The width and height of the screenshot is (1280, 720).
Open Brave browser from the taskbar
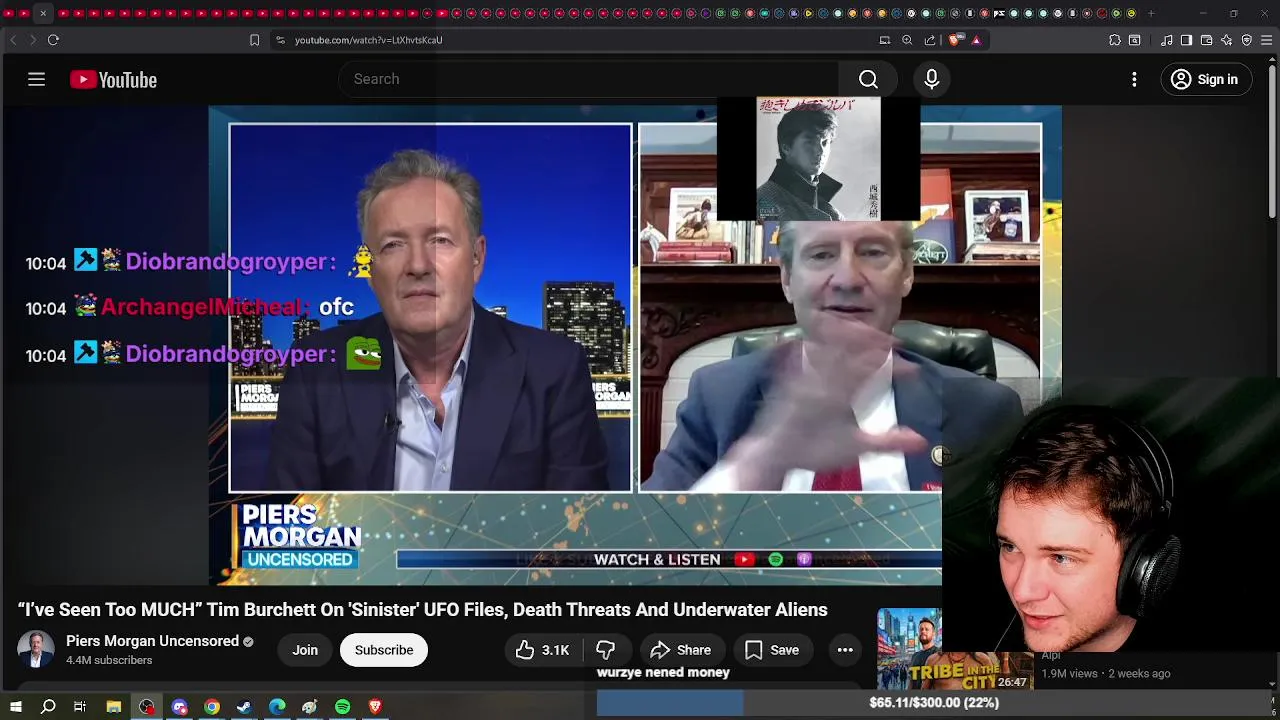pyautogui.click(x=375, y=707)
